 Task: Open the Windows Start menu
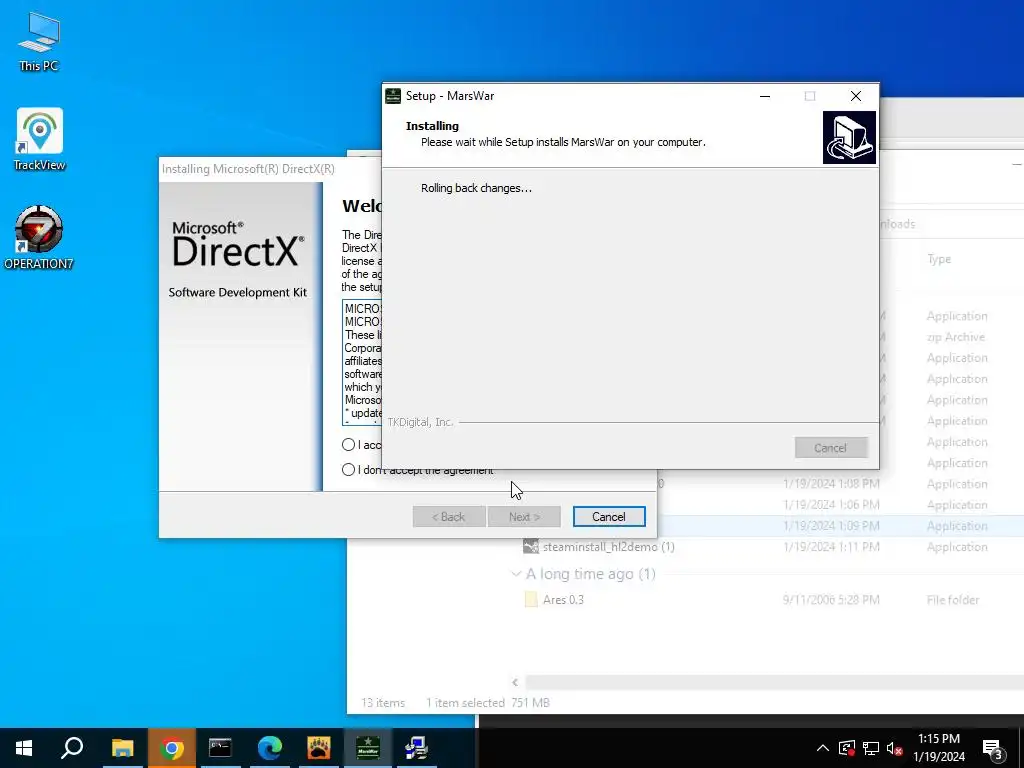pos(24,748)
